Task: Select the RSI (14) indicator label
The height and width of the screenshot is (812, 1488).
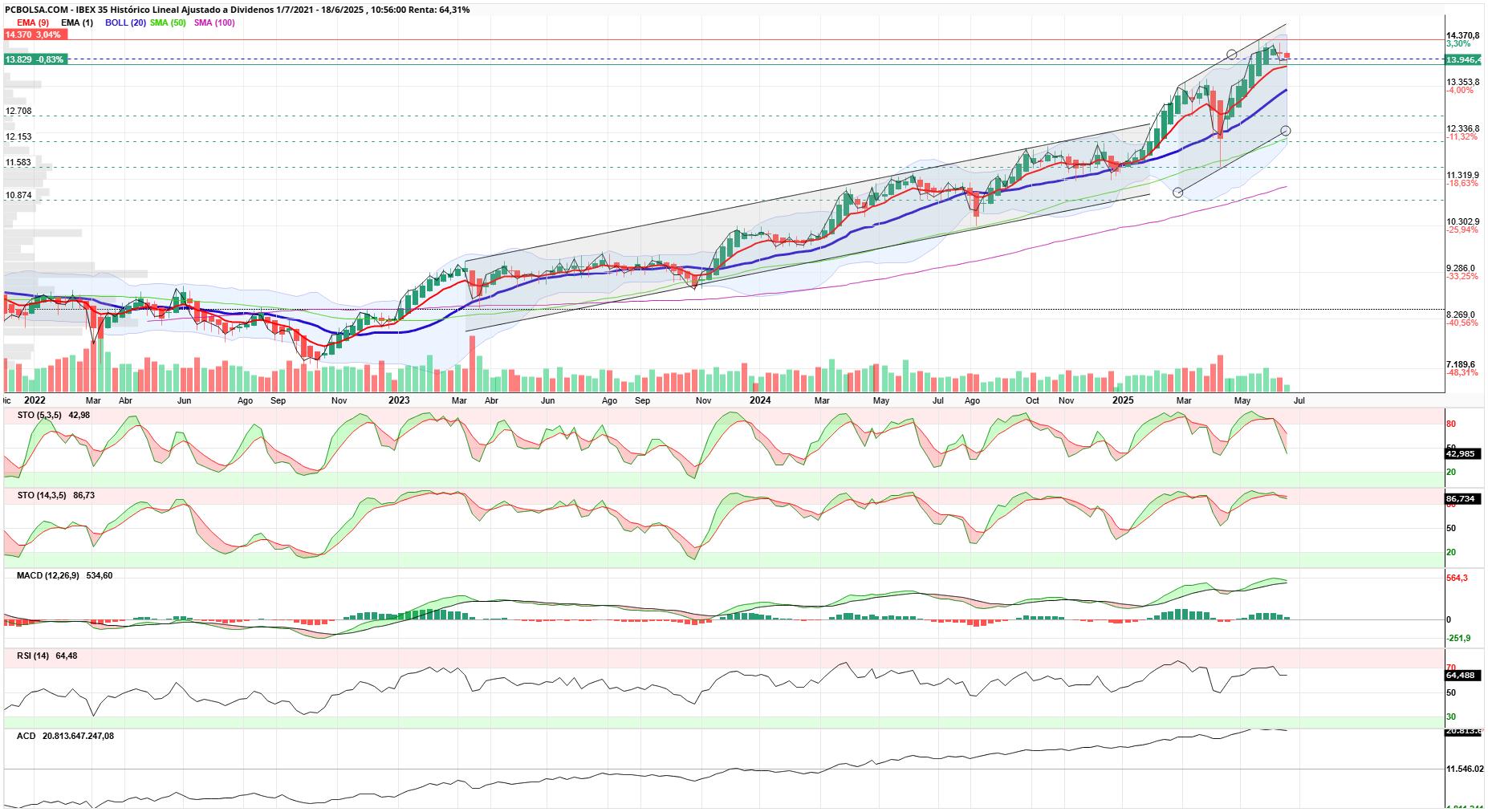Action: [33, 656]
